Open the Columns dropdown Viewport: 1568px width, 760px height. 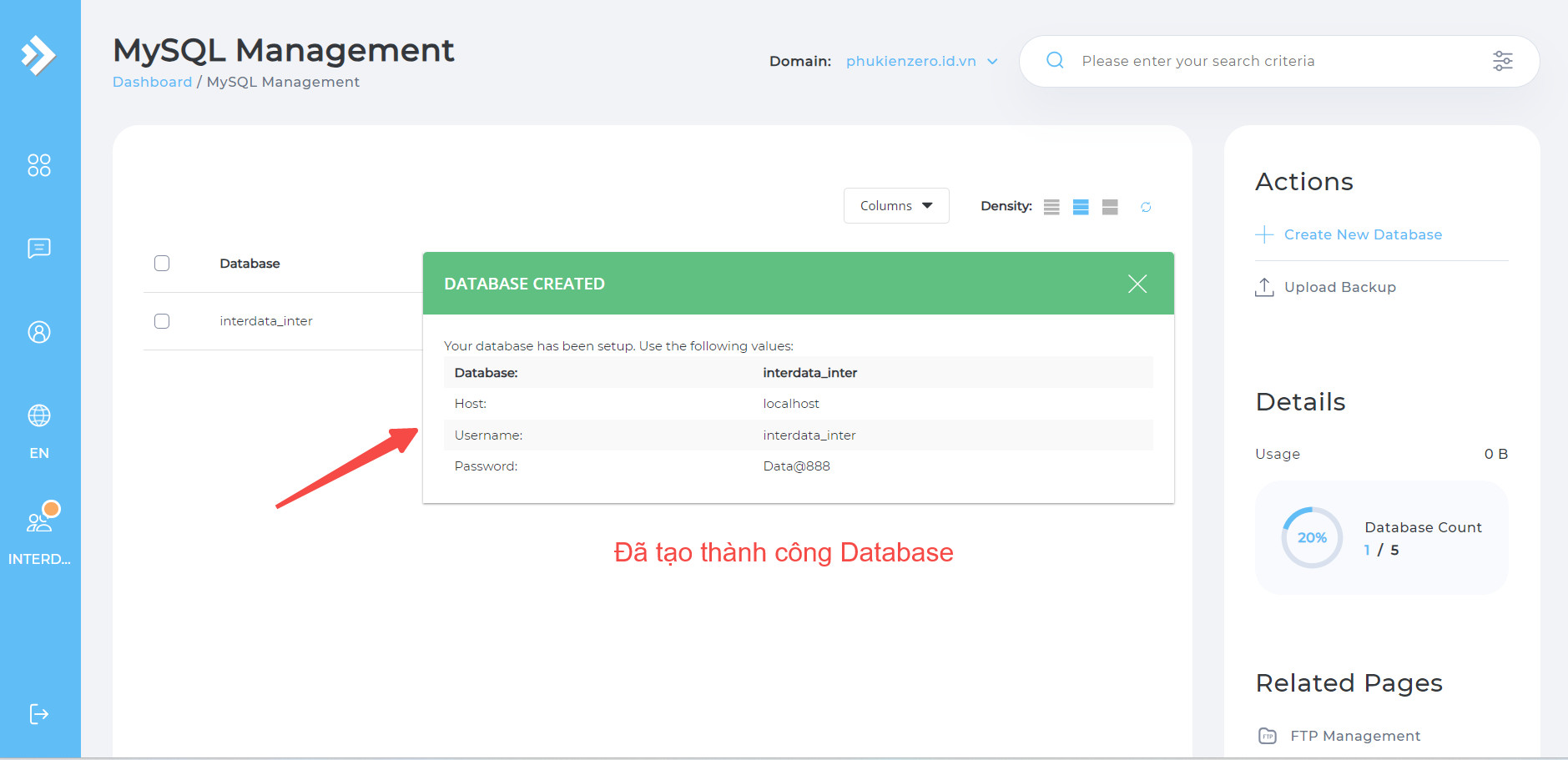coord(896,206)
